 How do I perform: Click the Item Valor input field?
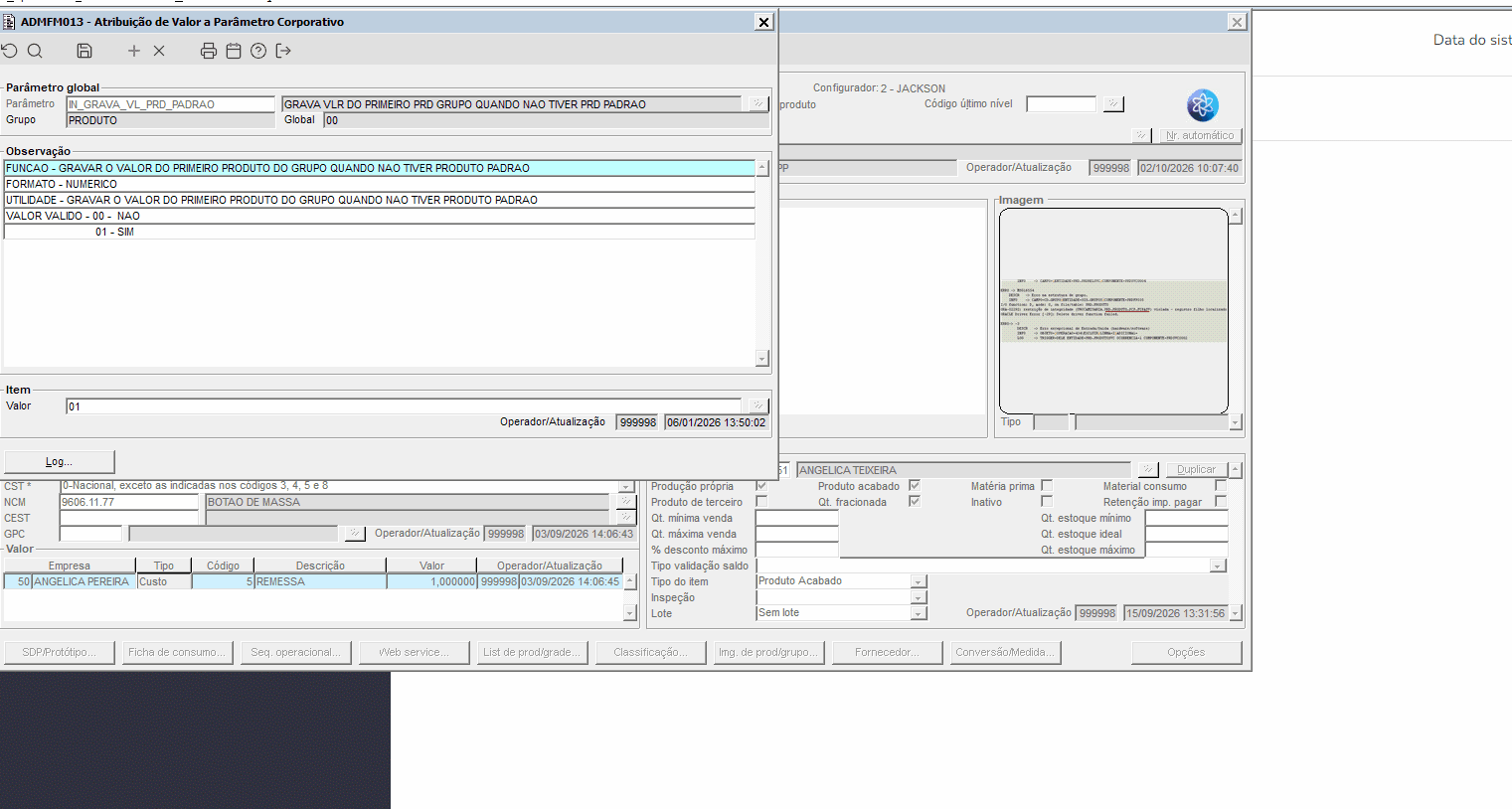[404, 405]
